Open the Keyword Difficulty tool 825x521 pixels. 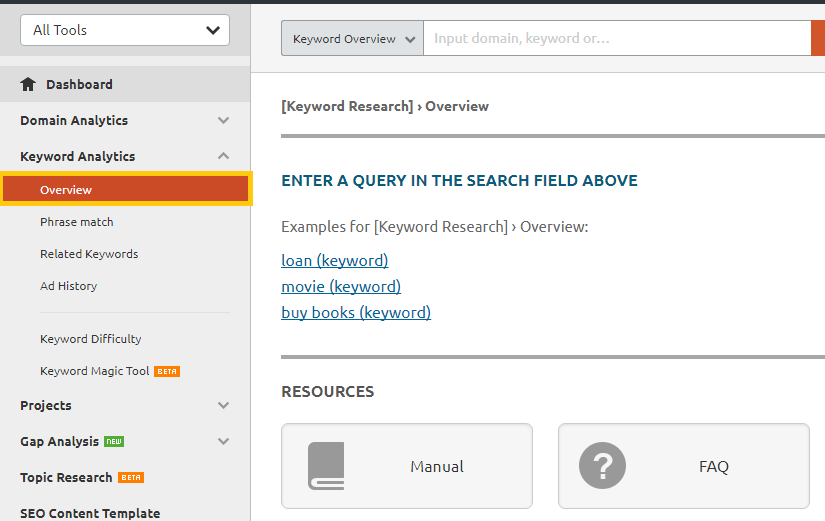coord(90,339)
